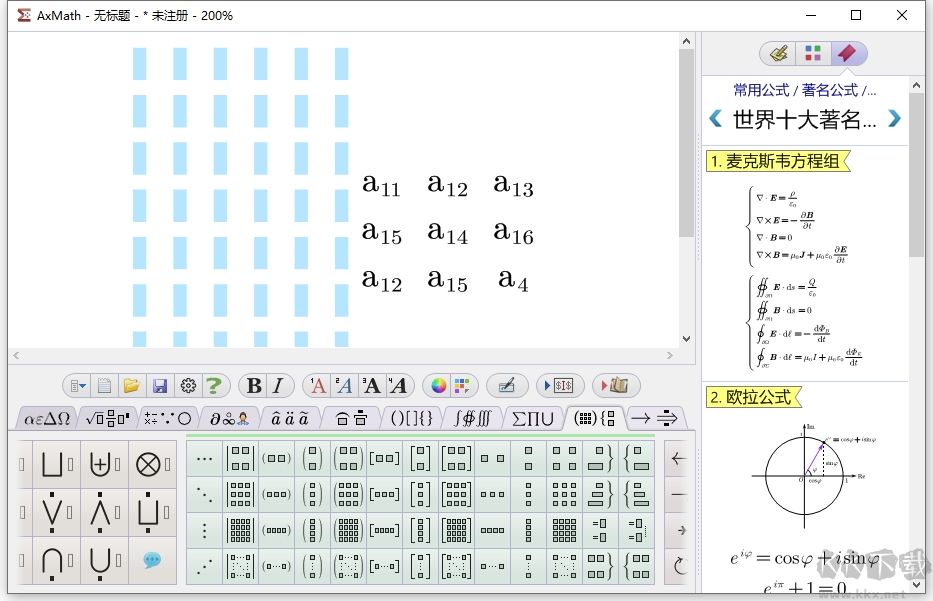Toggle the pencil notes icon in right panel
This screenshot has width=933, height=601.
tap(778, 54)
